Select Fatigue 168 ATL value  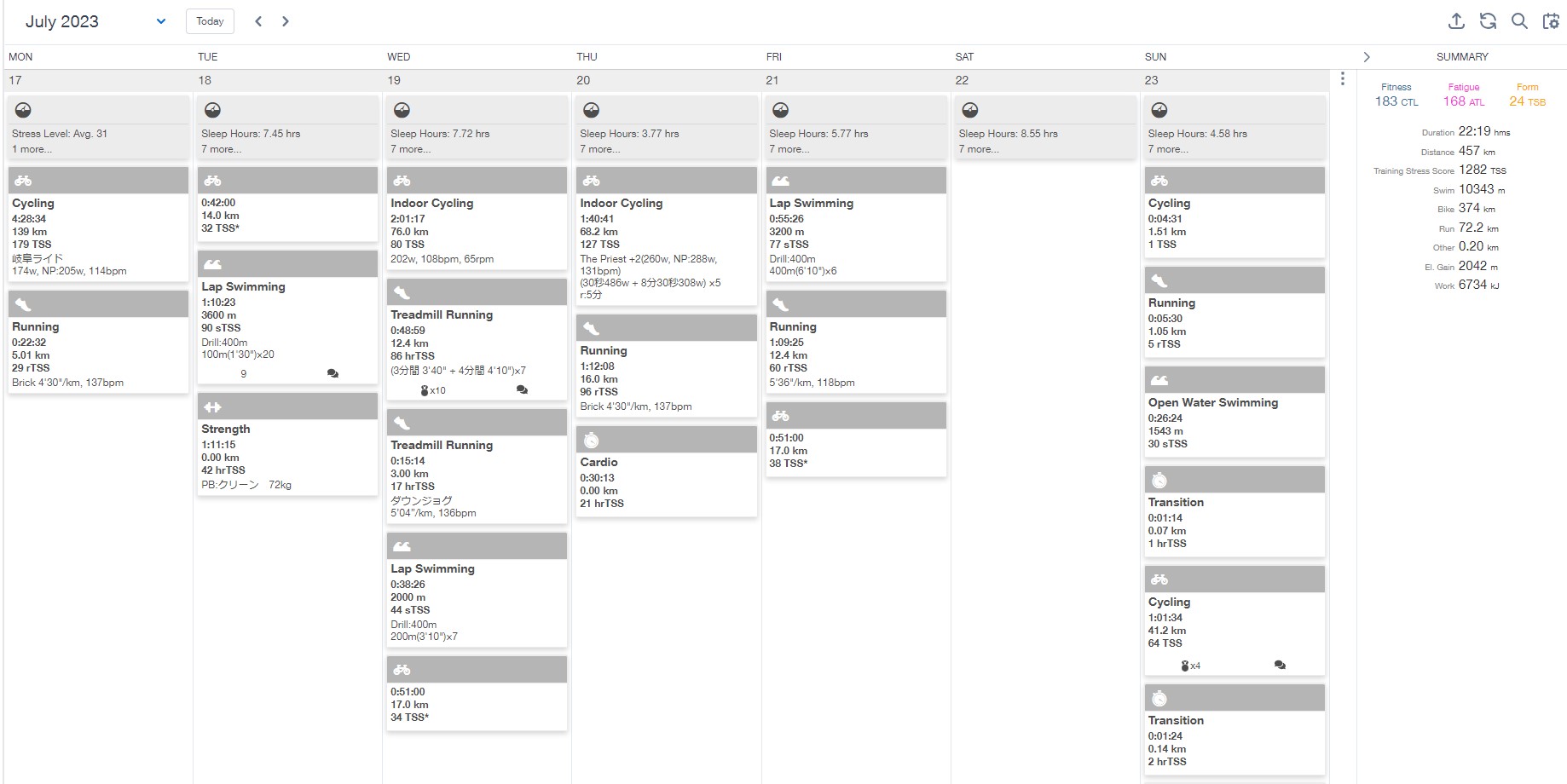[x=1464, y=101]
